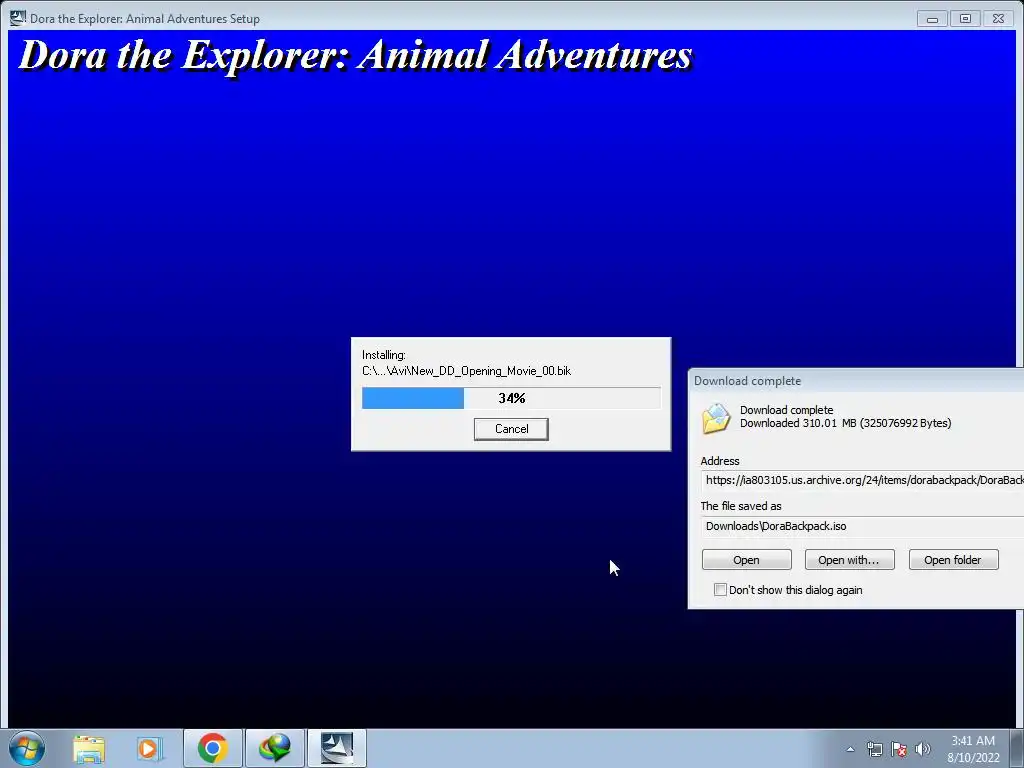Open the volume speaker icon
1024x768 pixels.
[923, 749]
